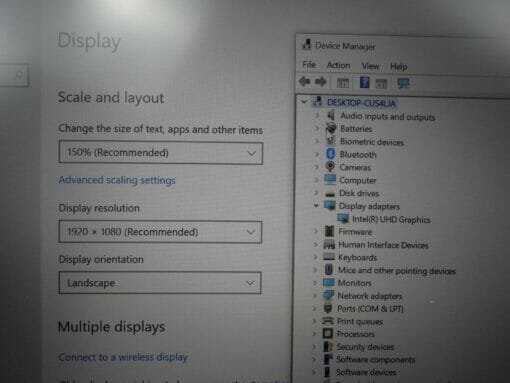
Task: Select the Human Interface Devices label
Action: 383,245
